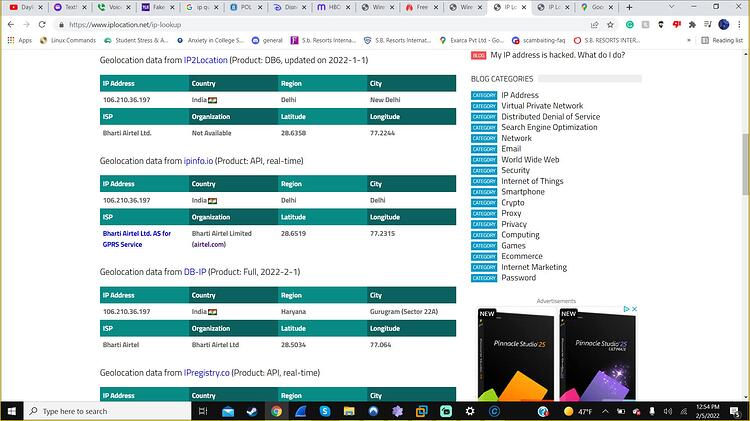Screen dimensions: 750x421
Task: Select the latitude value 28.6358
Action: [293, 133]
